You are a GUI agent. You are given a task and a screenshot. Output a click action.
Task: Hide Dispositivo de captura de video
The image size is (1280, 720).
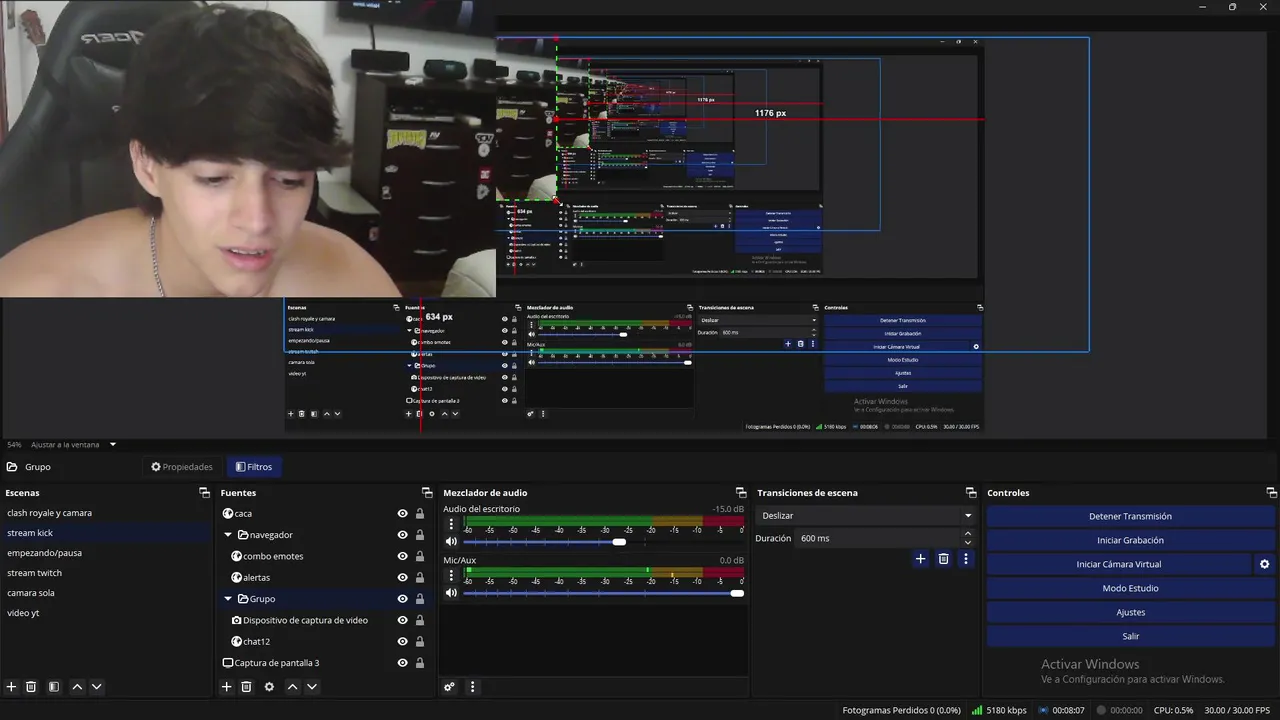pyautogui.click(x=402, y=620)
